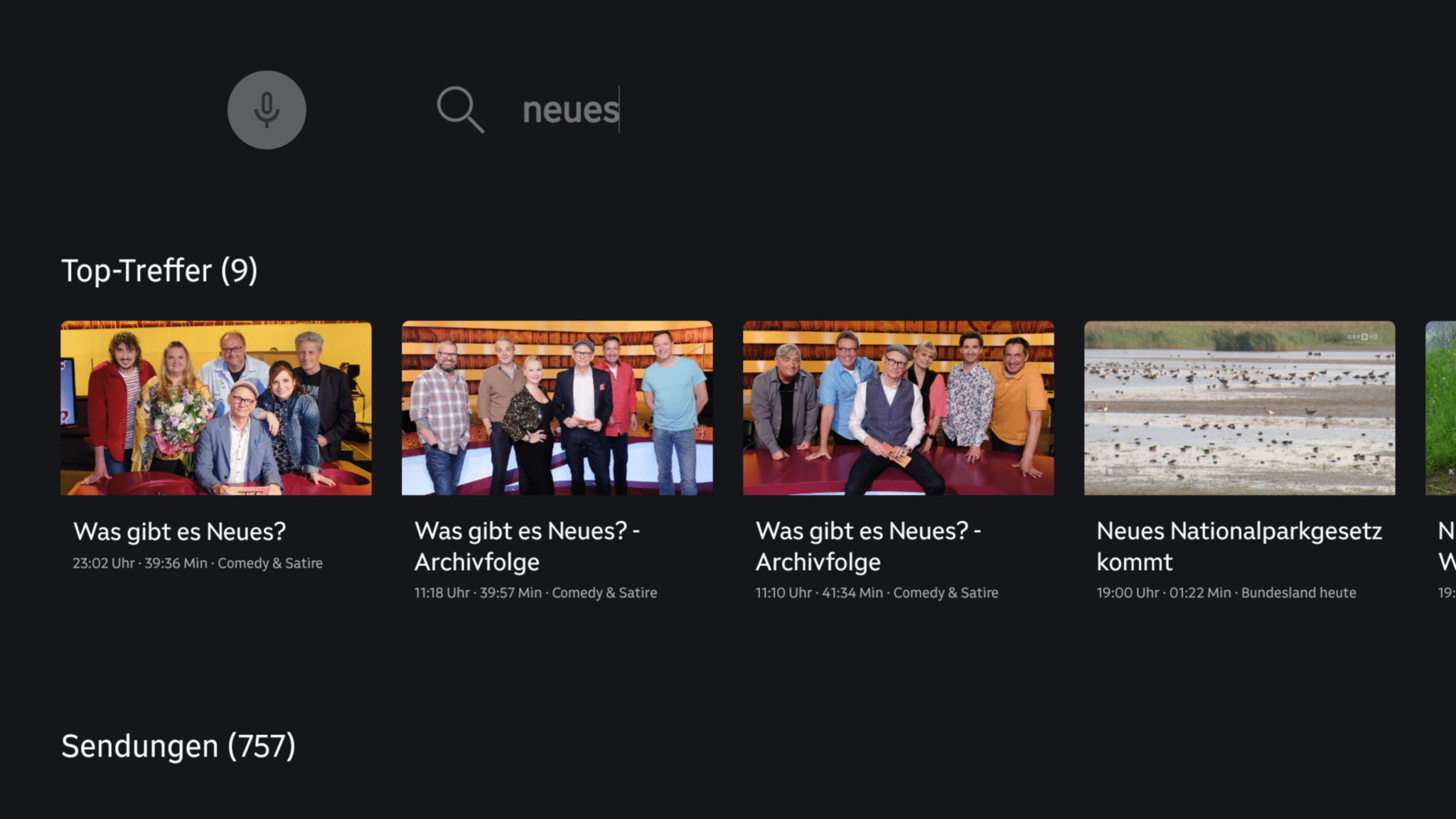Focus the search field containing "neues"
The height and width of the screenshot is (819, 1456).
571,110
